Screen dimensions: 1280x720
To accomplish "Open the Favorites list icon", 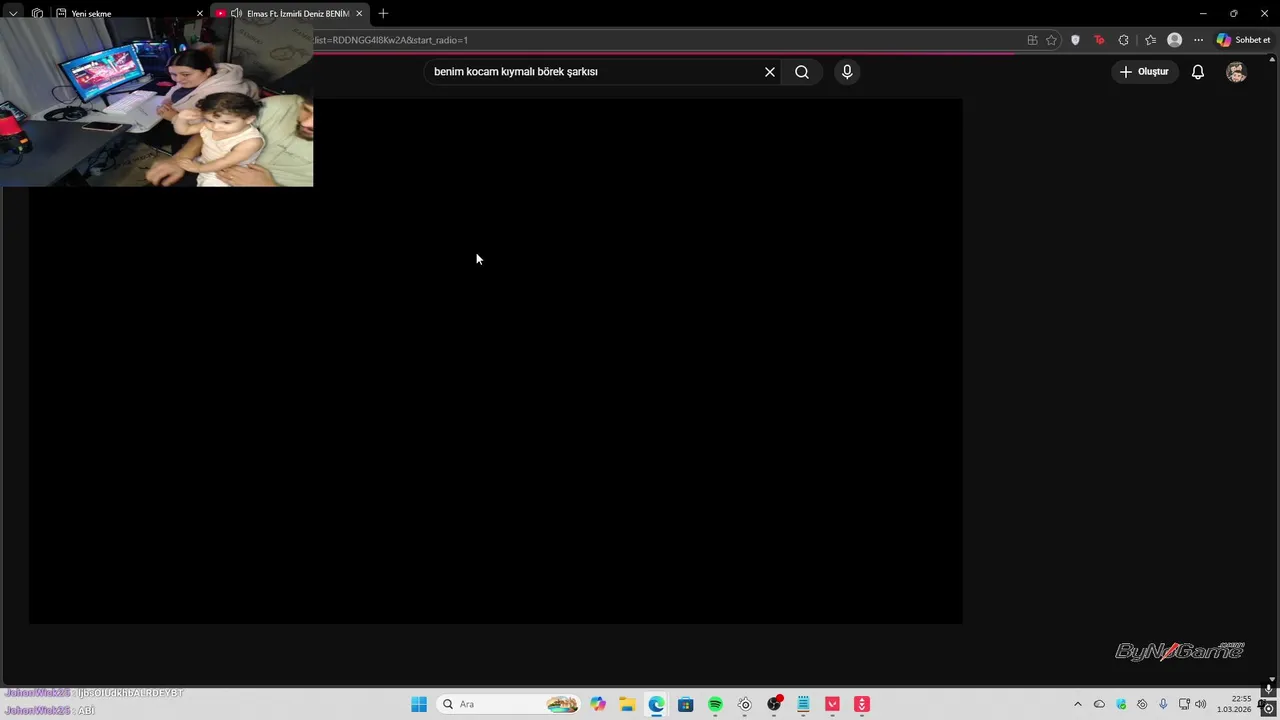I will 1150,40.
